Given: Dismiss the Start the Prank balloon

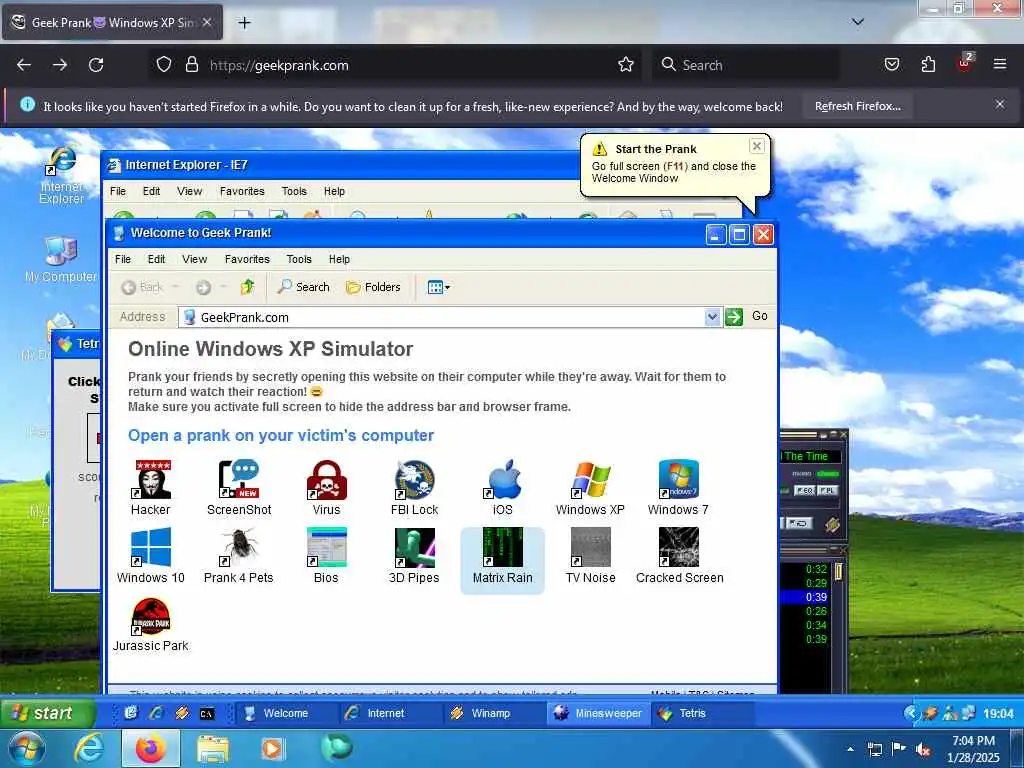Looking at the screenshot, I should pos(756,146).
